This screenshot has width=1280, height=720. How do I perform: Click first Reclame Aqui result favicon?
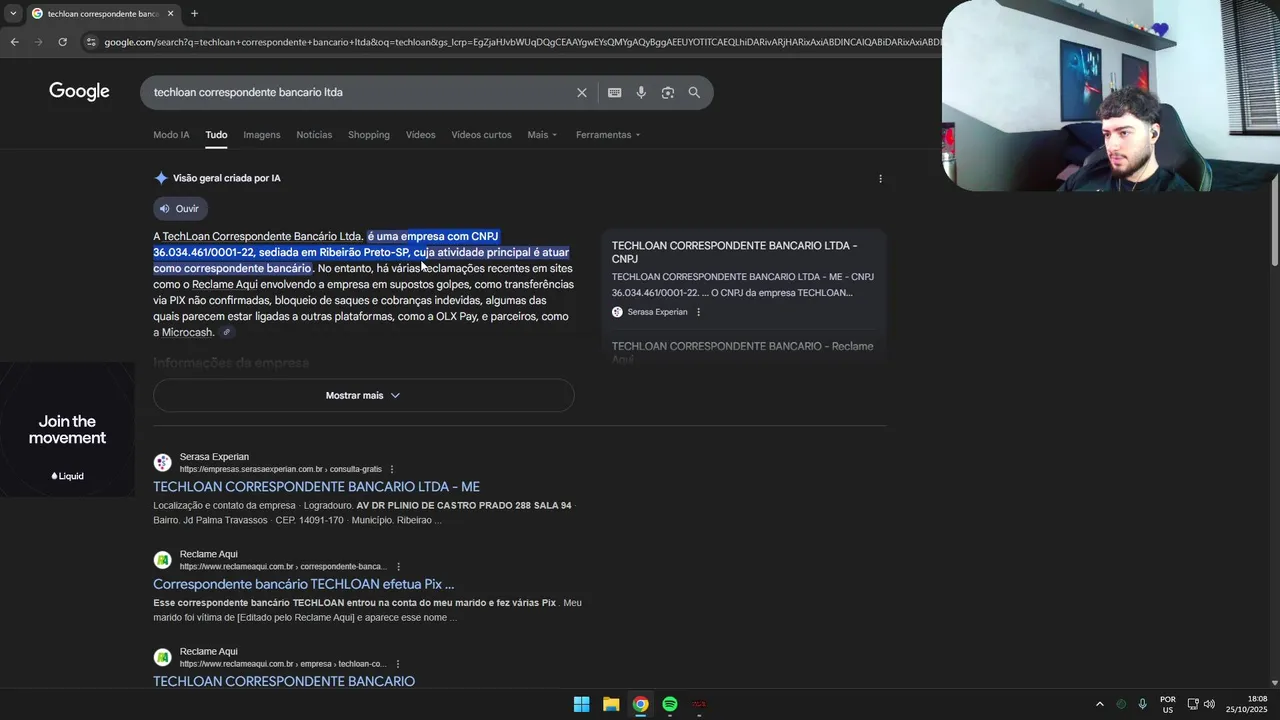162,560
